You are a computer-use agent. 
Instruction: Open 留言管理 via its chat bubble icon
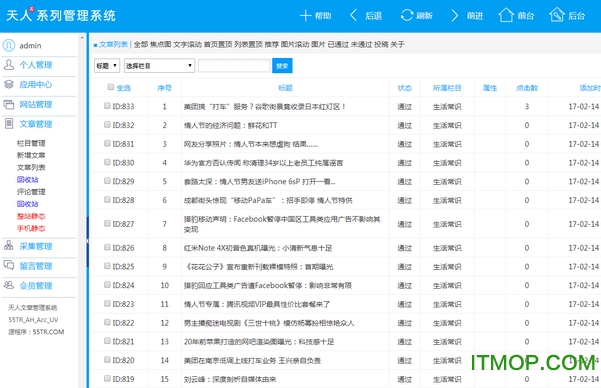pos(9,265)
